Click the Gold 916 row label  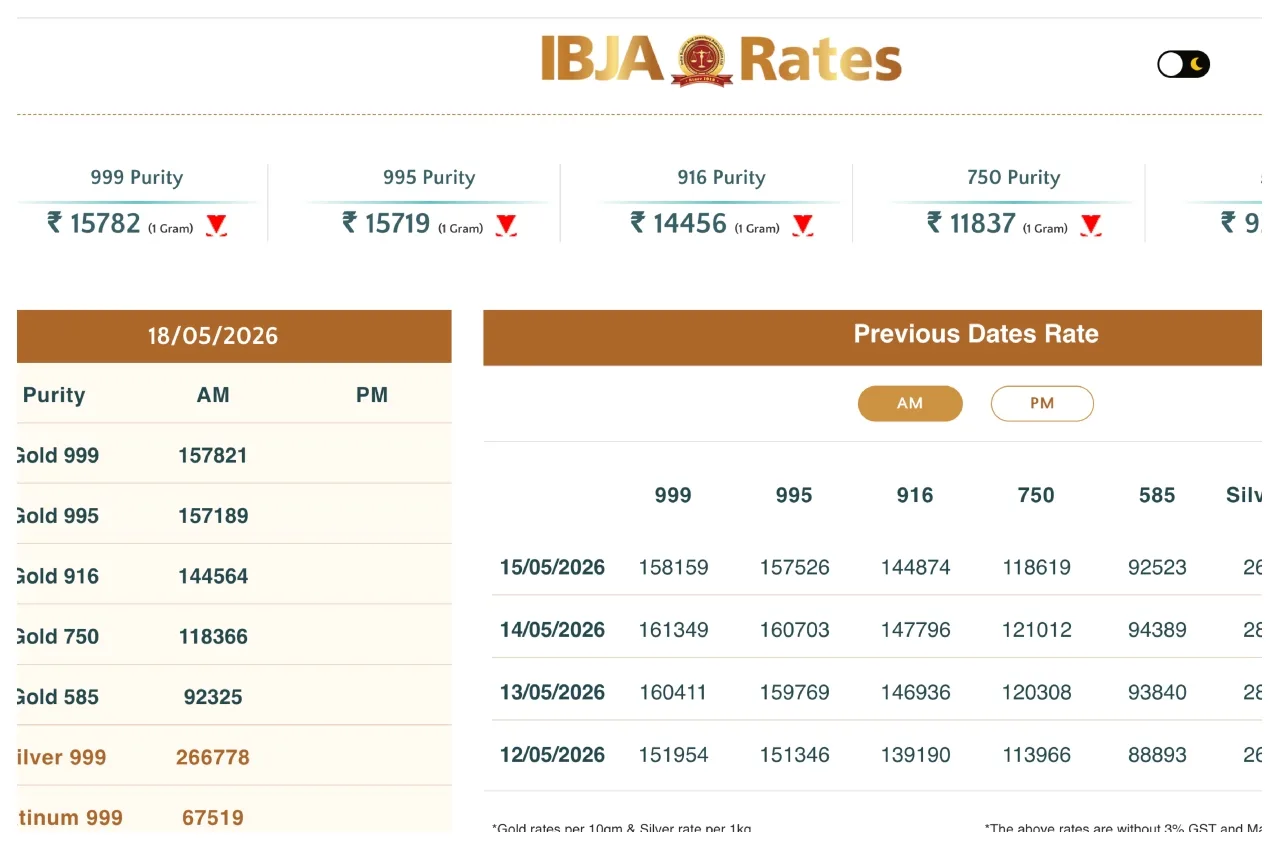[58, 576]
